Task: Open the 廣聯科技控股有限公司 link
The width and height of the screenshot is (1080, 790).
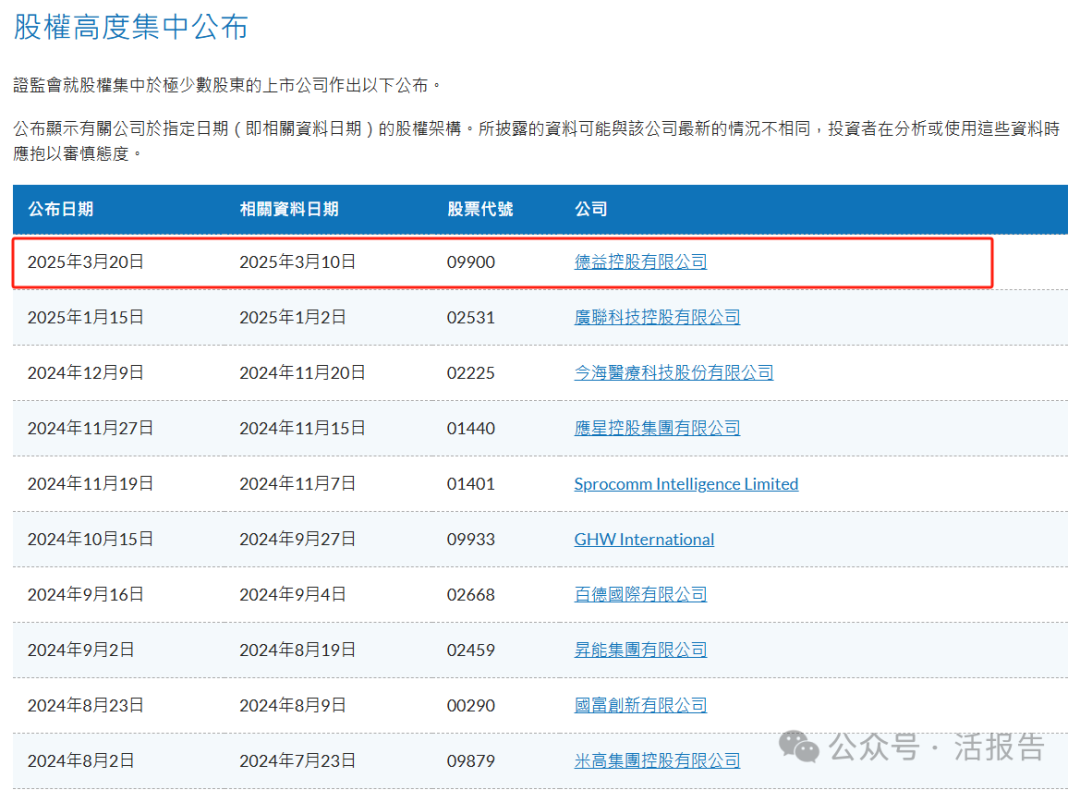Action: point(657,317)
